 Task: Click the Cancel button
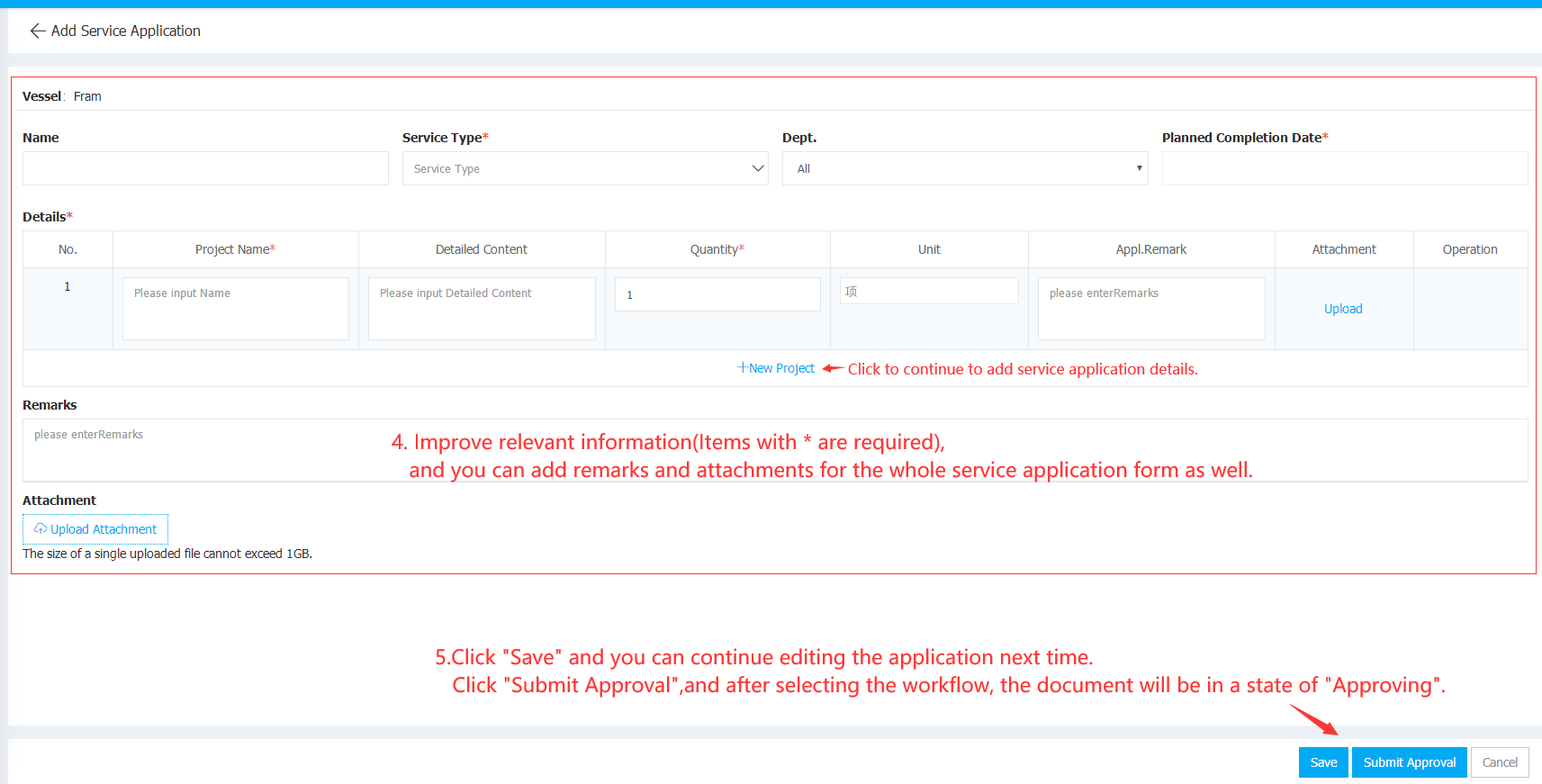(x=1500, y=762)
